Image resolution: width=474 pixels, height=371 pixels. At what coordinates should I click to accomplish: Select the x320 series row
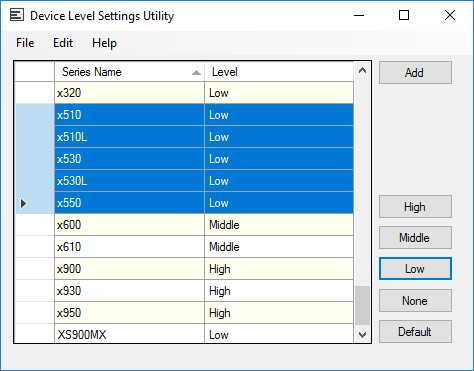(x=184, y=93)
